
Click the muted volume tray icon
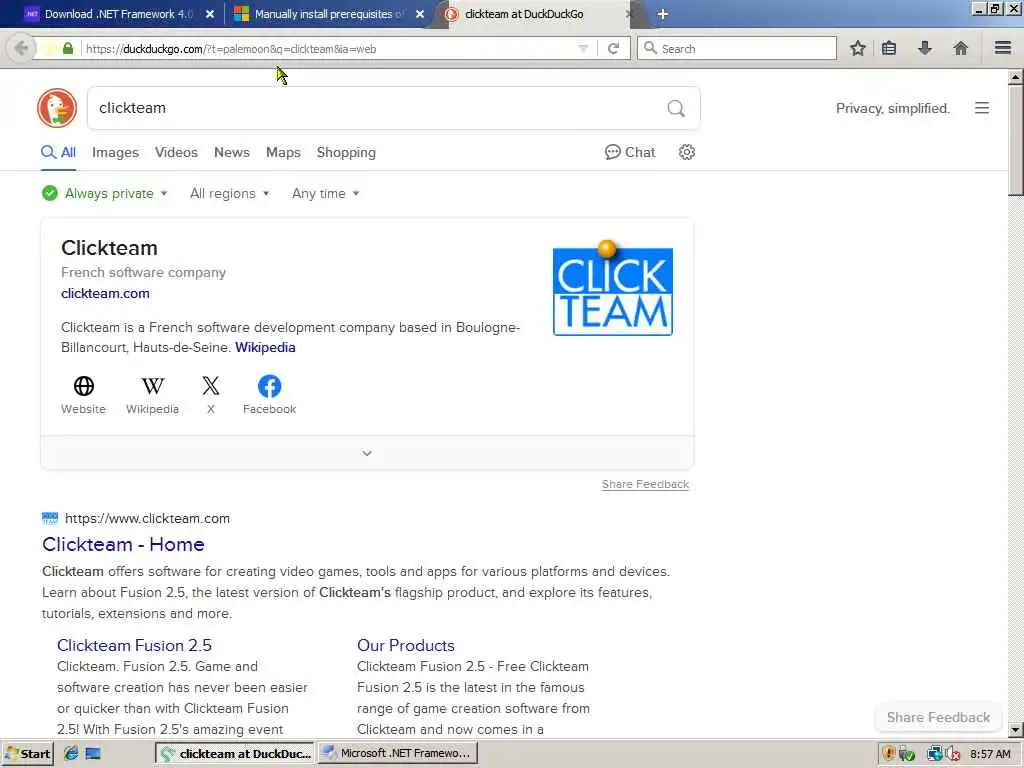click(x=952, y=754)
